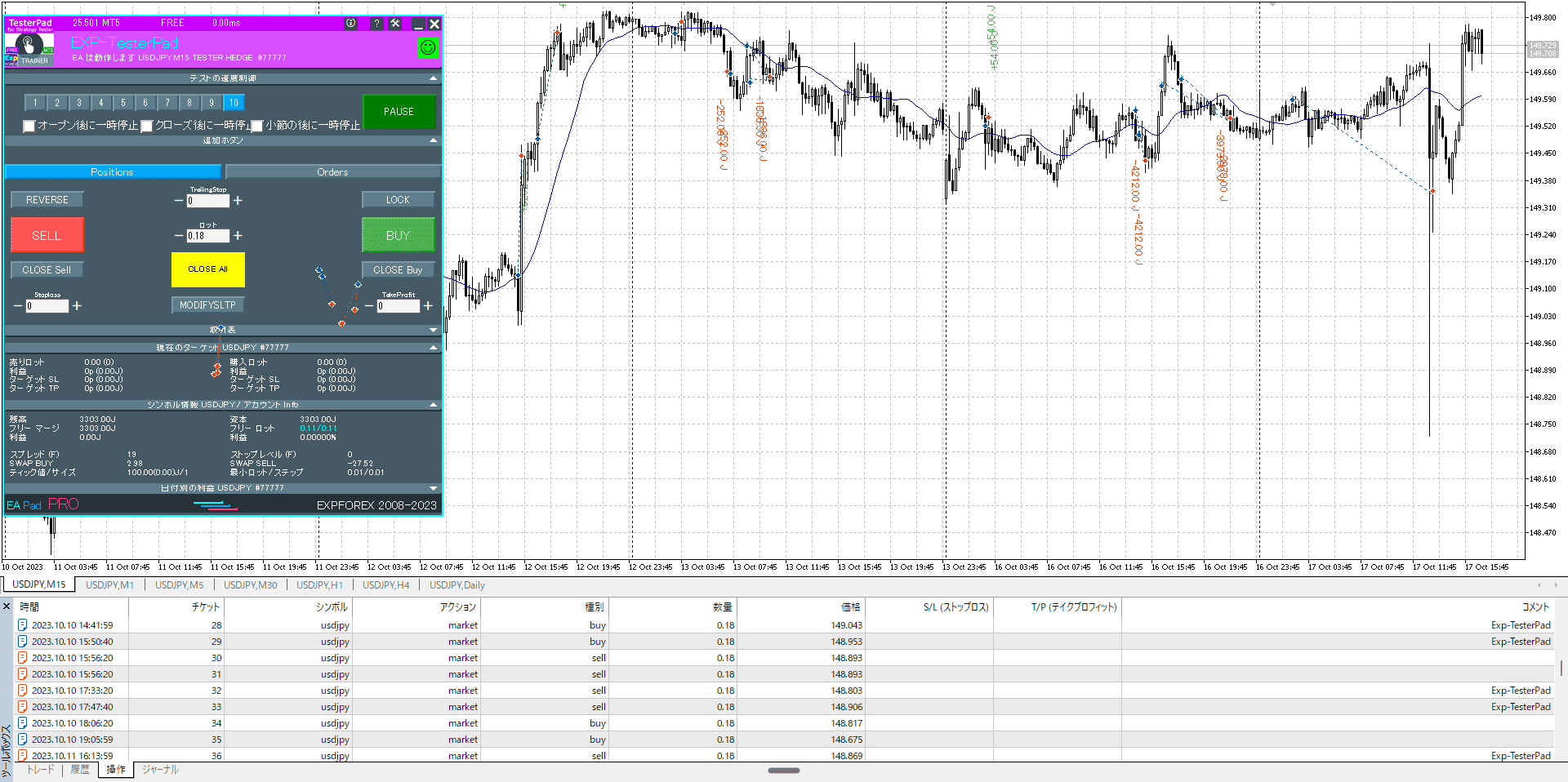Switch to the Orders tab
This screenshot has height=782, width=1568.
pos(332,172)
